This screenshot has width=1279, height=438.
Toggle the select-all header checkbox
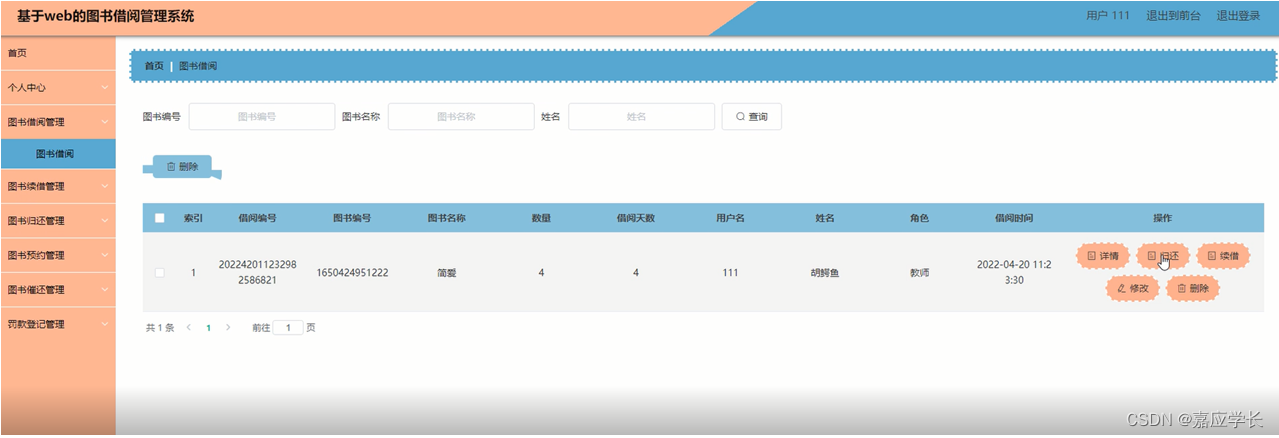[x=159, y=218]
